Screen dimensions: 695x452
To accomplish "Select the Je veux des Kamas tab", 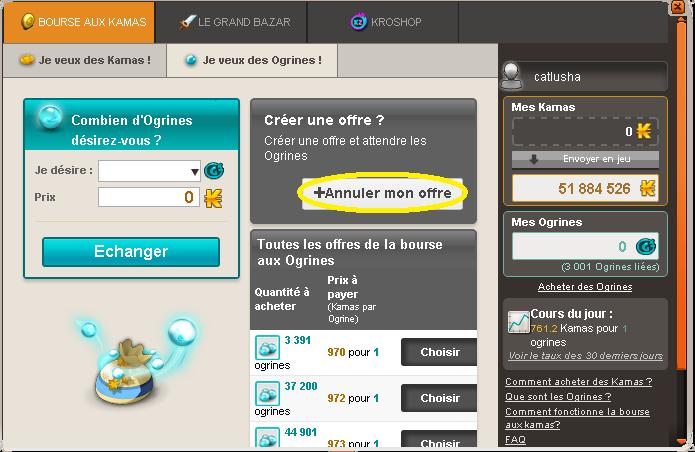I will 85,60.
